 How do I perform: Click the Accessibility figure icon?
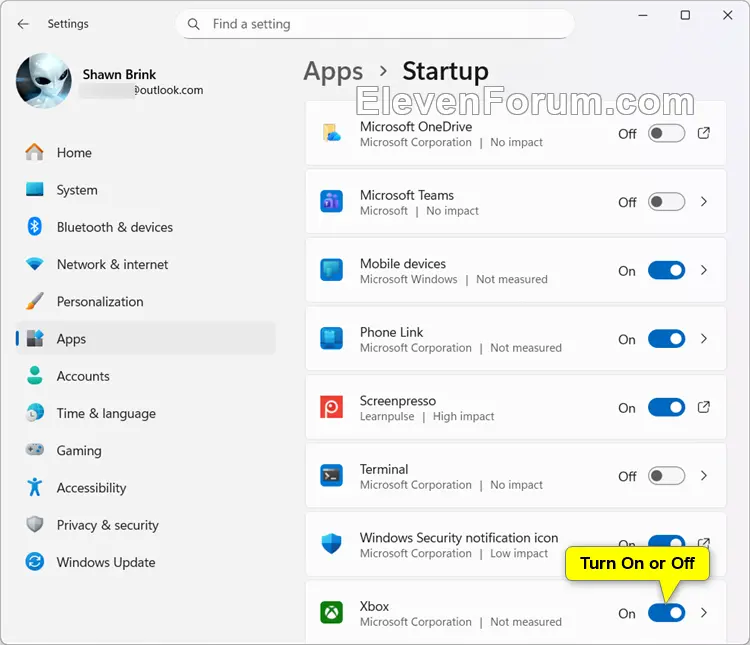click(34, 487)
